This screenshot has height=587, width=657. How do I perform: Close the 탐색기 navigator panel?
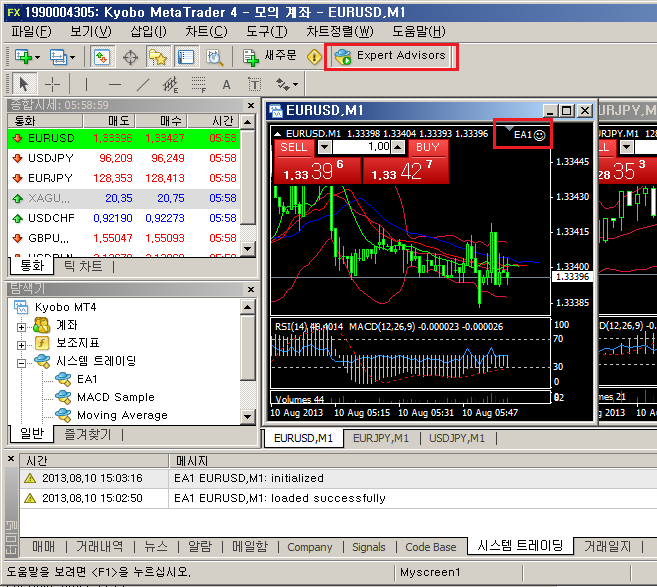click(x=251, y=289)
